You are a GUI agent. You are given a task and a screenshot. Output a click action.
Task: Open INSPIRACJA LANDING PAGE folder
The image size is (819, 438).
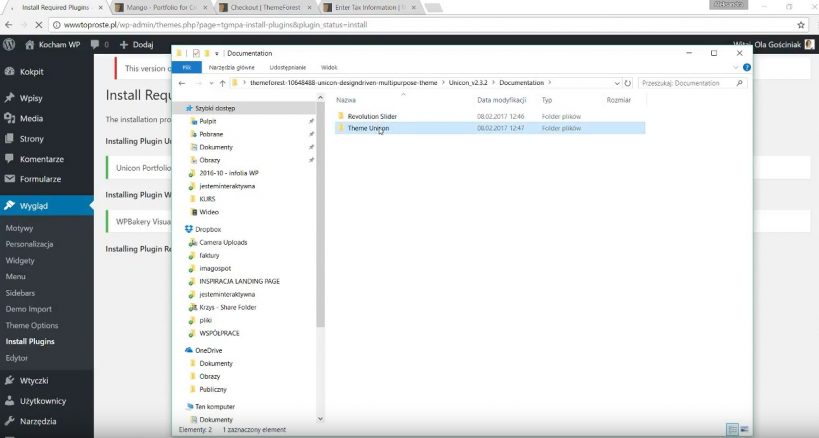[x=239, y=281]
